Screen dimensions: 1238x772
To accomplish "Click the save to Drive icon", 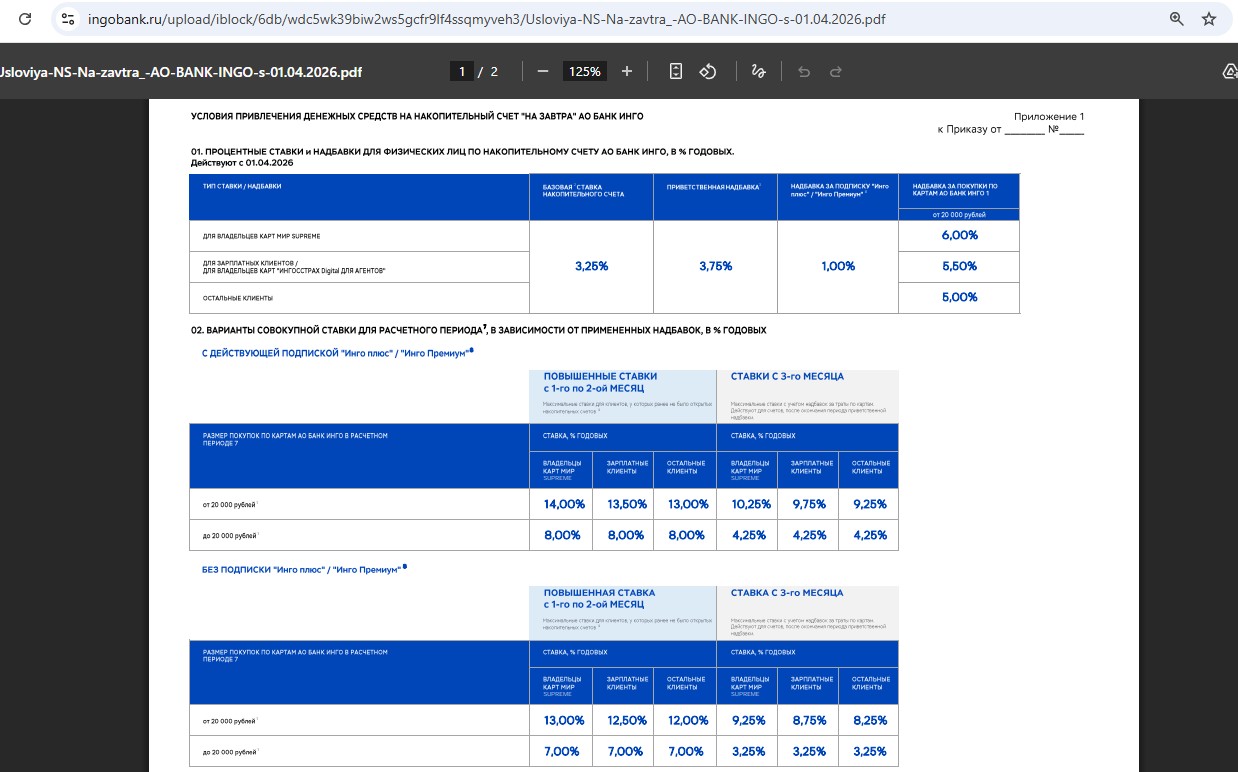I will pos(1229,71).
